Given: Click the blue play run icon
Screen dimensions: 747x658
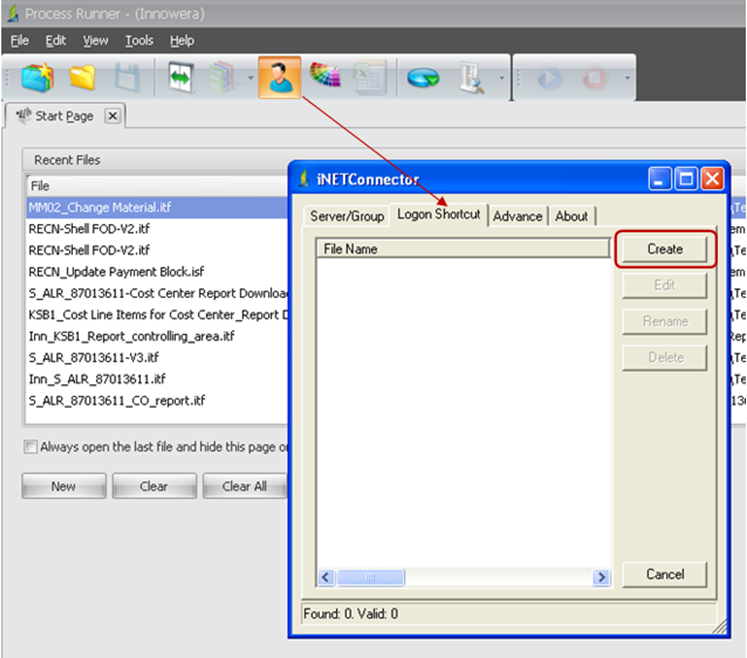Looking at the screenshot, I should tap(549, 77).
